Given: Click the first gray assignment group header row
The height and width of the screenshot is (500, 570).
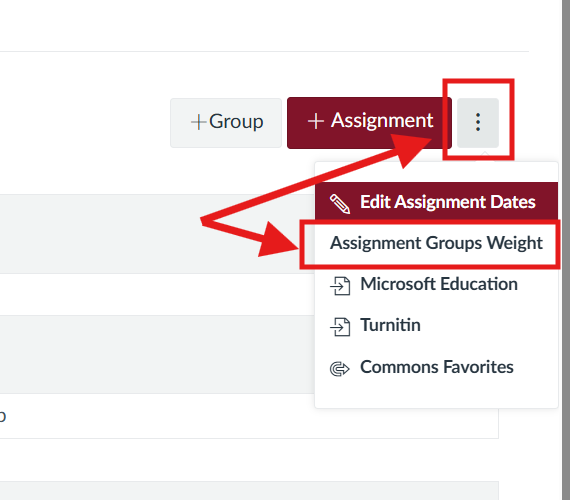Looking at the screenshot, I should tap(157, 234).
